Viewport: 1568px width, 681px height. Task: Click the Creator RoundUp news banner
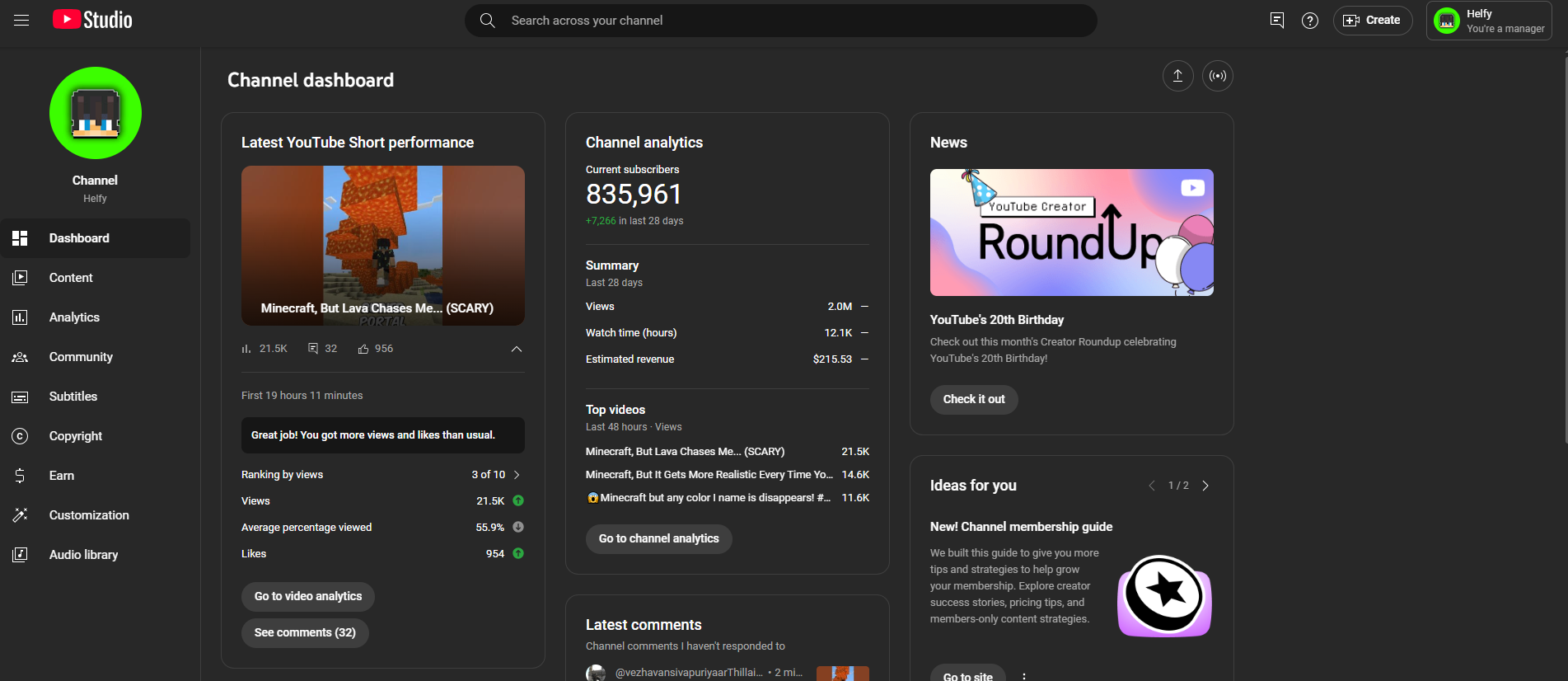[x=1072, y=232]
